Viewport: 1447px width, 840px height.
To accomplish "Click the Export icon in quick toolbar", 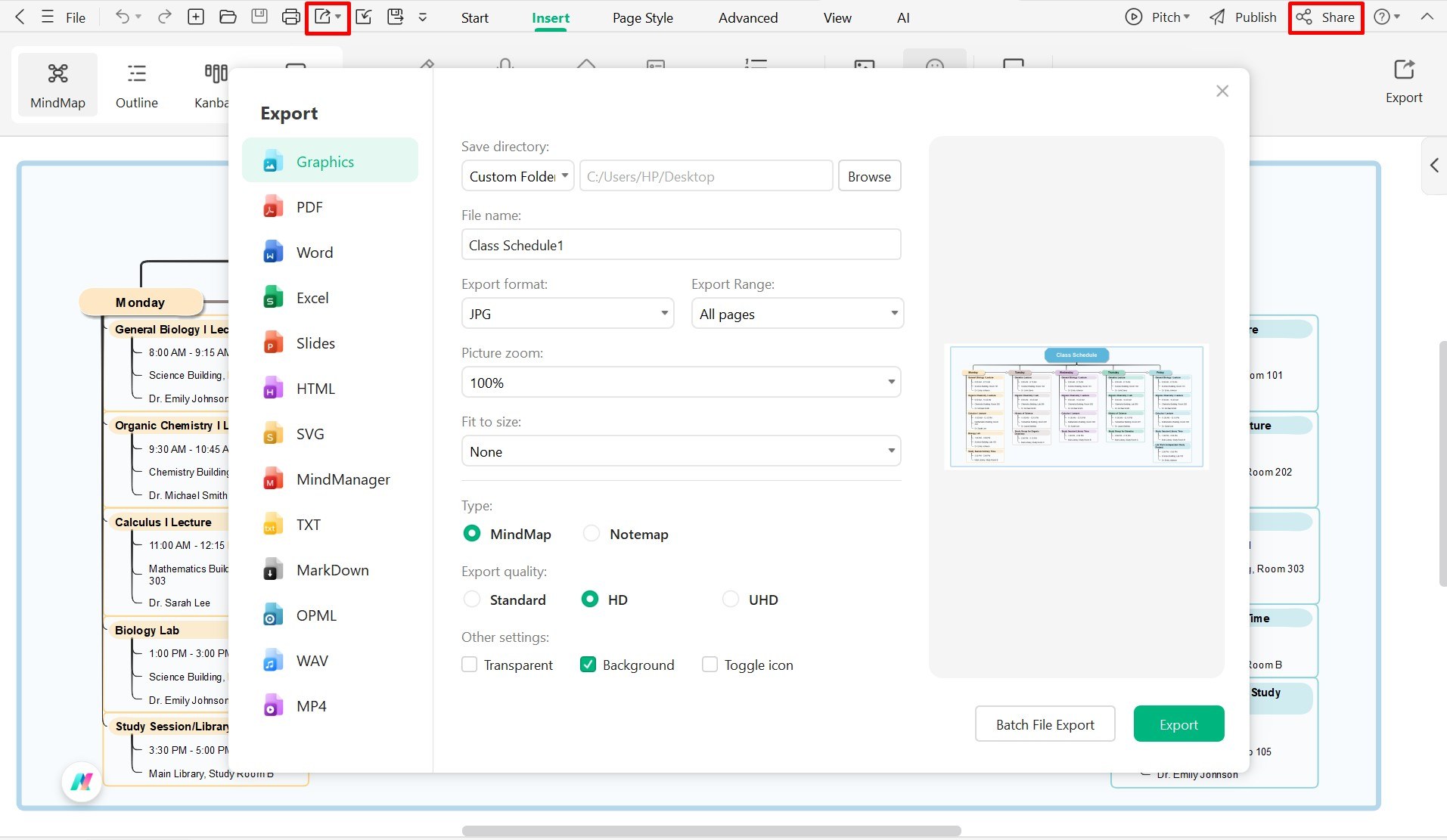I will [323, 17].
